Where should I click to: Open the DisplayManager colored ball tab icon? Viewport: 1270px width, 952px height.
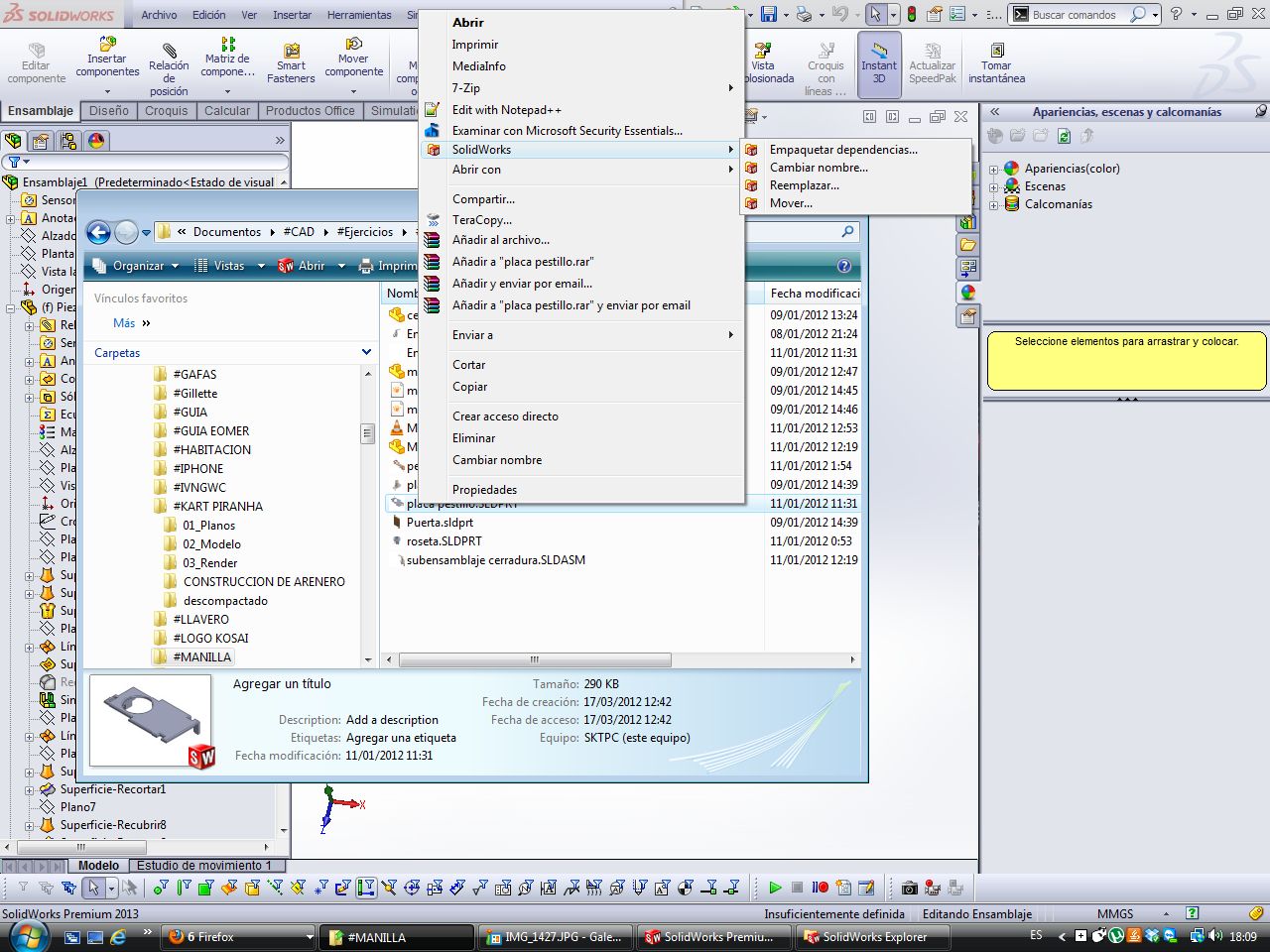click(96, 141)
